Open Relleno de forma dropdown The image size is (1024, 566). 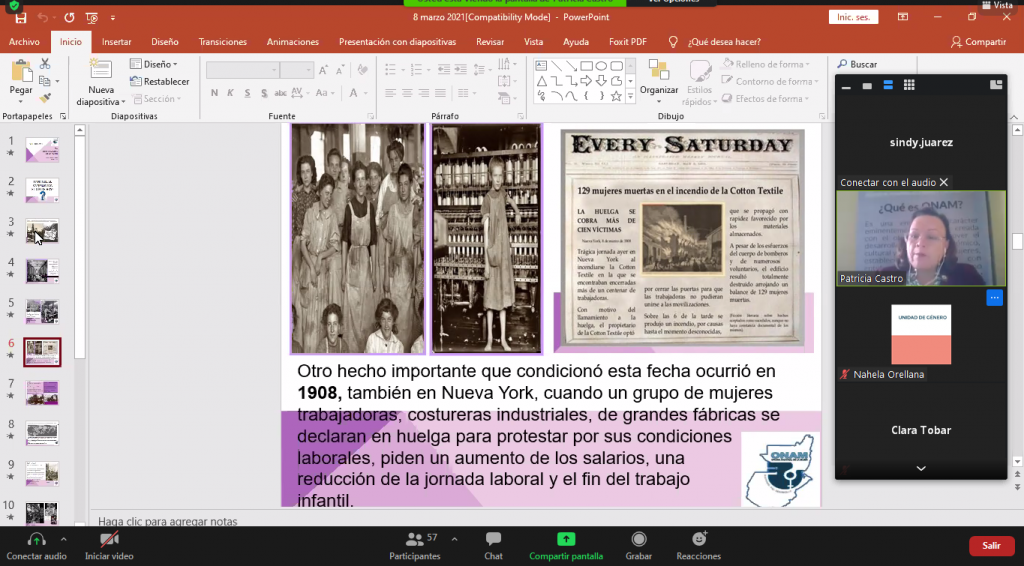point(766,64)
